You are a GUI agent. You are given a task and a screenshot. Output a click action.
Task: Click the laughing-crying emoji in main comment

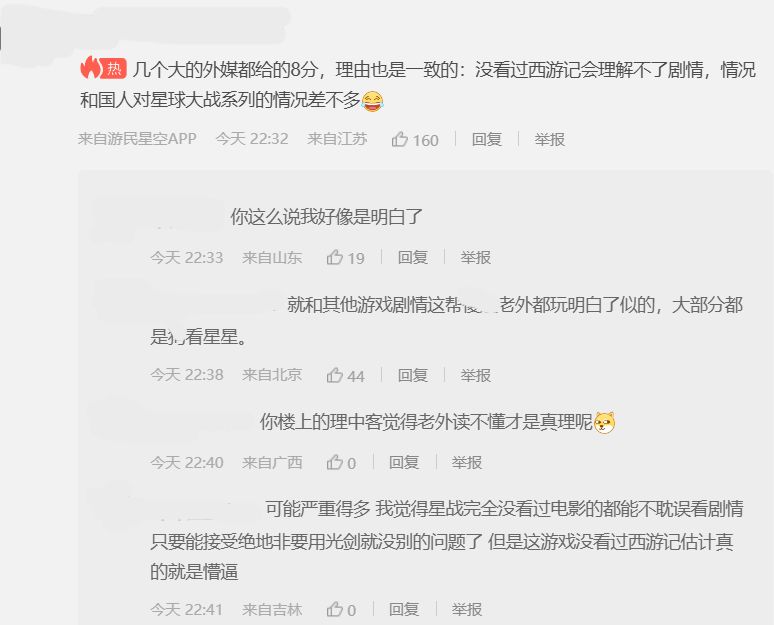(372, 101)
